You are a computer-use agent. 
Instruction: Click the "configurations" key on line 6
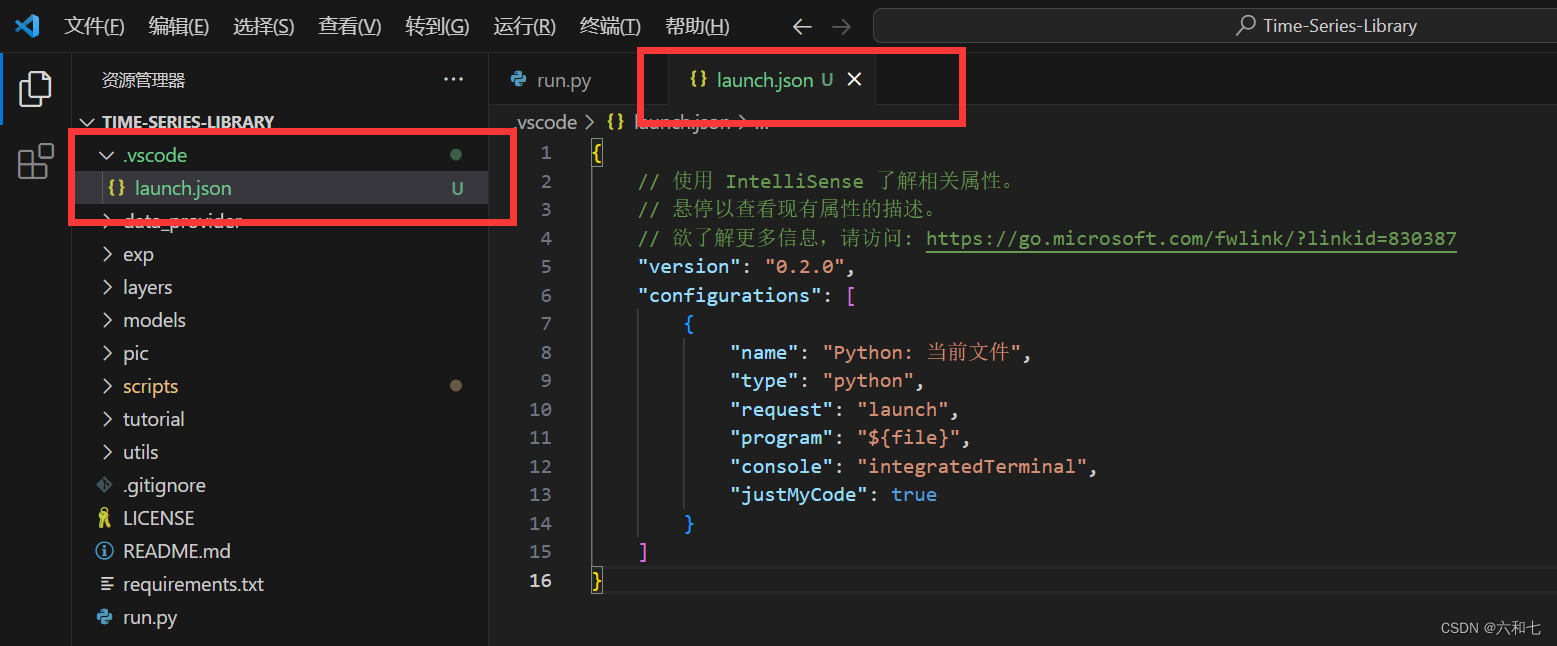point(730,295)
